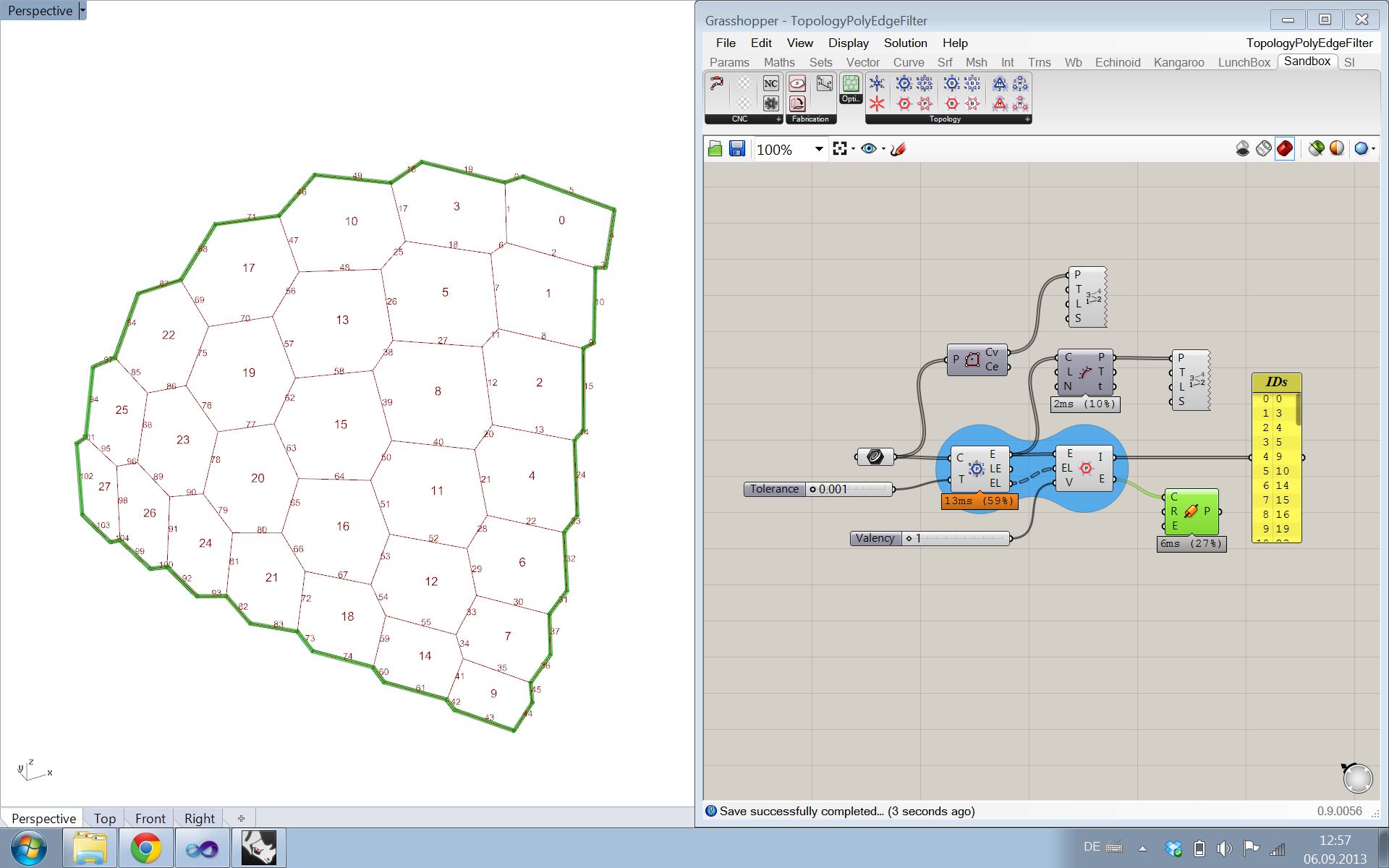Open the 100% zoom level dropdown
The height and width of the screenshot is (868, 1389).
click(x=819, y=149)
